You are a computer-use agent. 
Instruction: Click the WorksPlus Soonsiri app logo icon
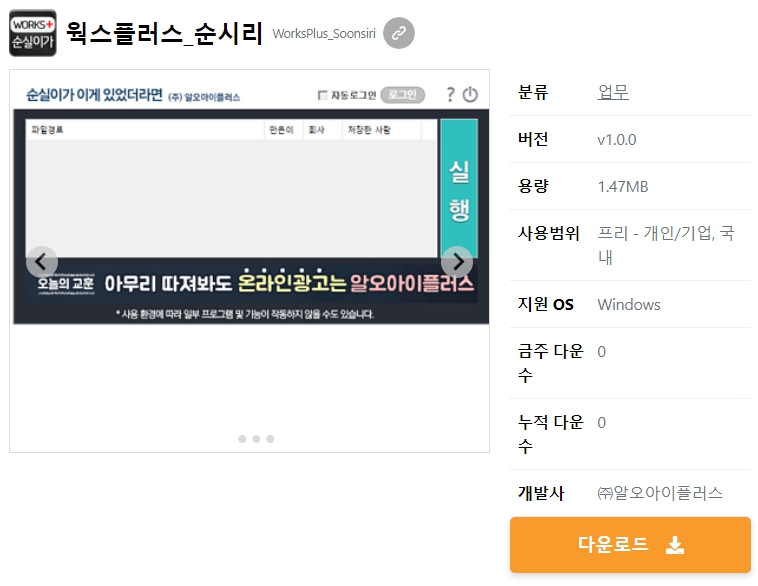tap(33, 33)
